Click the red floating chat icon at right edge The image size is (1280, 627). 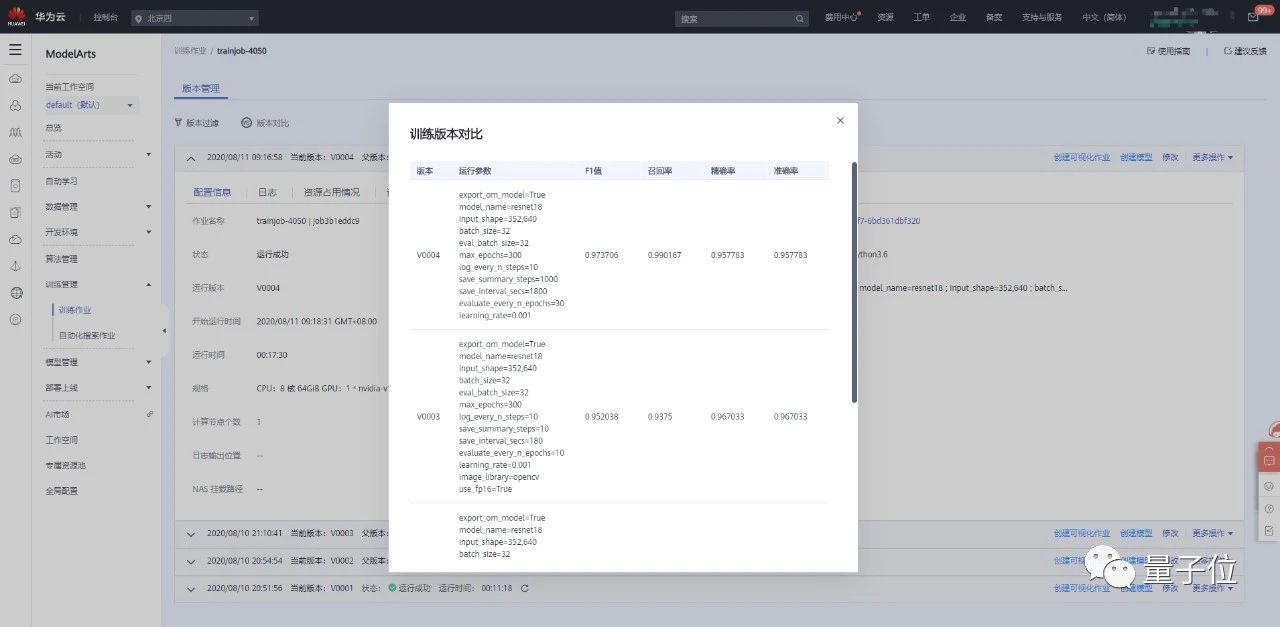pos(1269,459)
